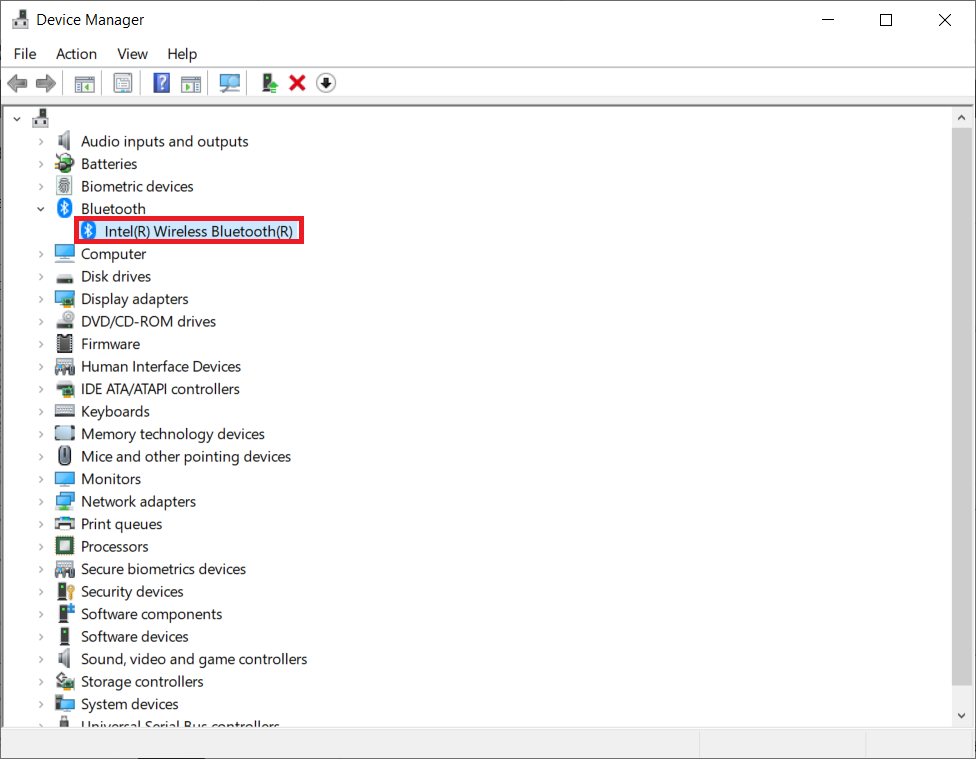The image size is (976, 759).
Task: Click the Forward navigation arrow
Action: (x=46, y=82)
